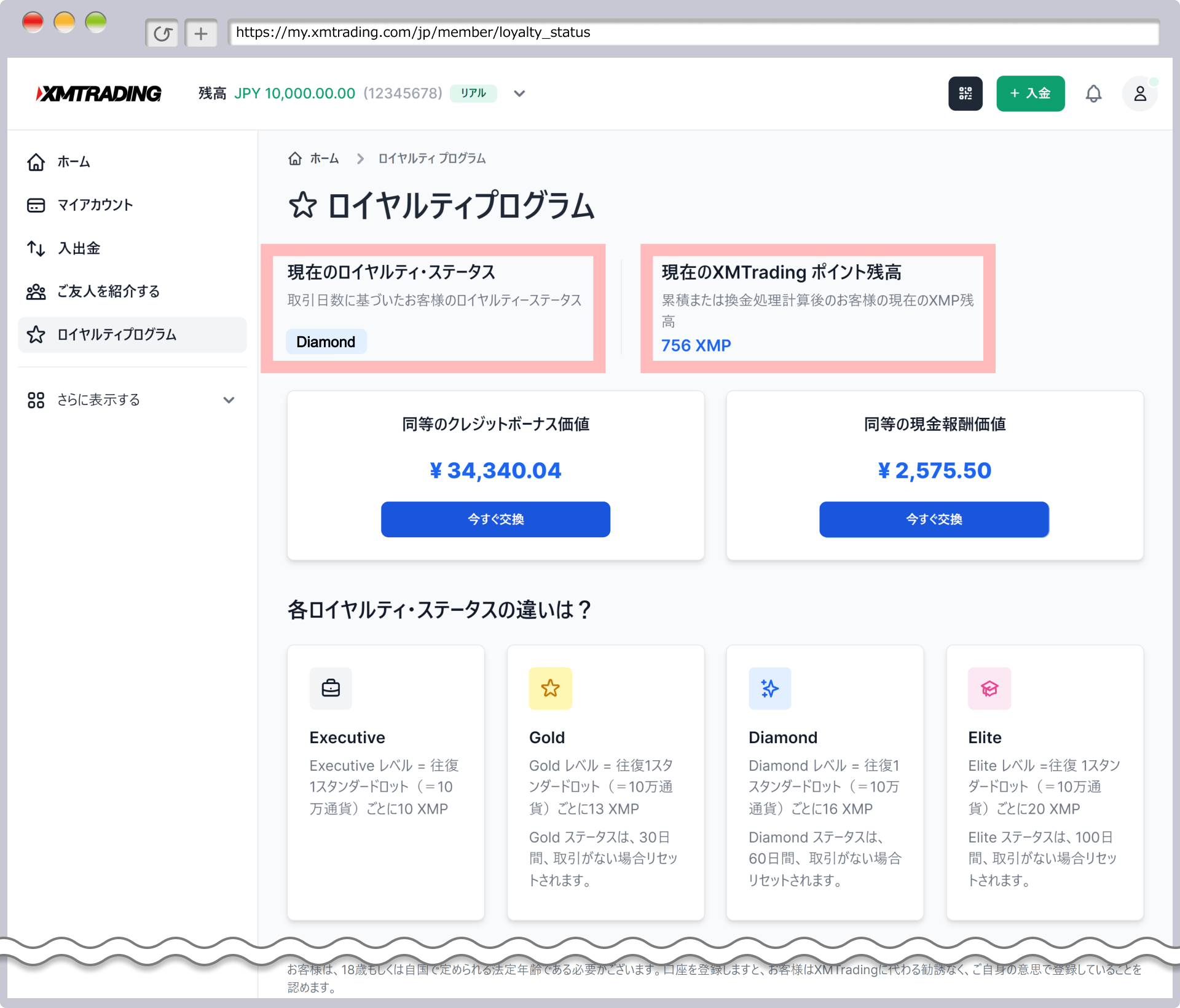The height and width of the screenshot is (1008, 1180).
Task: Click the Diamond status badge
Action: (x=326, y=342)
